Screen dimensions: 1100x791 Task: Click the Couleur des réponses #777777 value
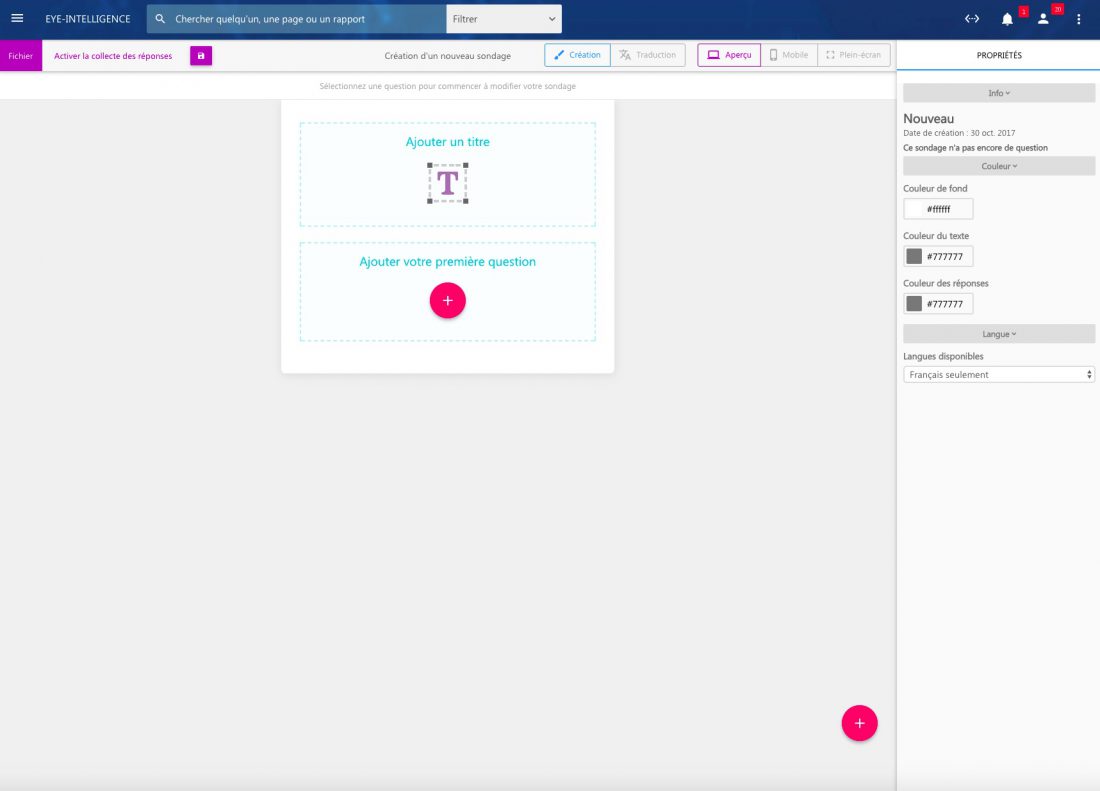tap(945, 304)
